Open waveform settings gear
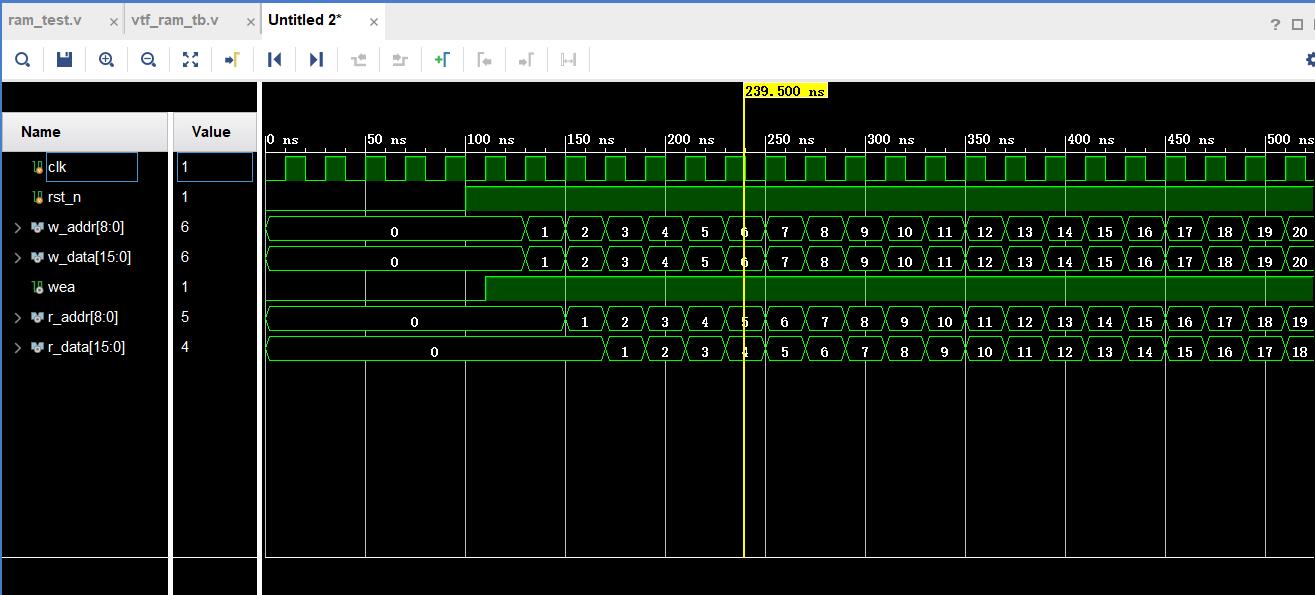Image resolution: width=1315 pixels, height=595 pixels. 1309,60
